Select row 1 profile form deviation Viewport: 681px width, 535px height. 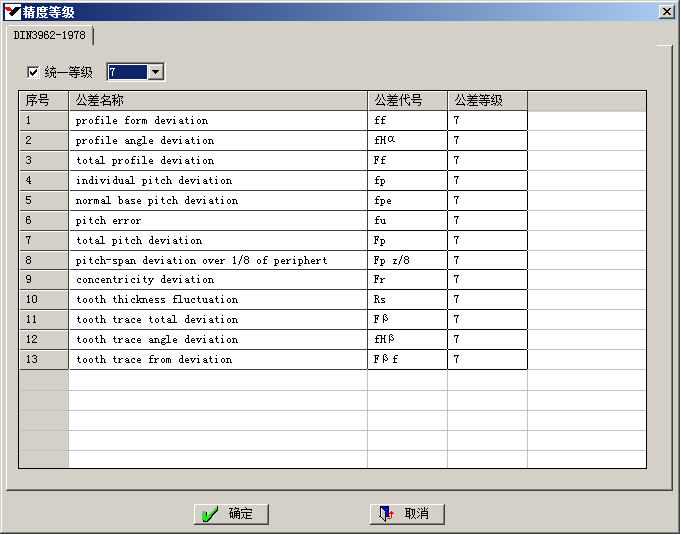pos(217,120)
